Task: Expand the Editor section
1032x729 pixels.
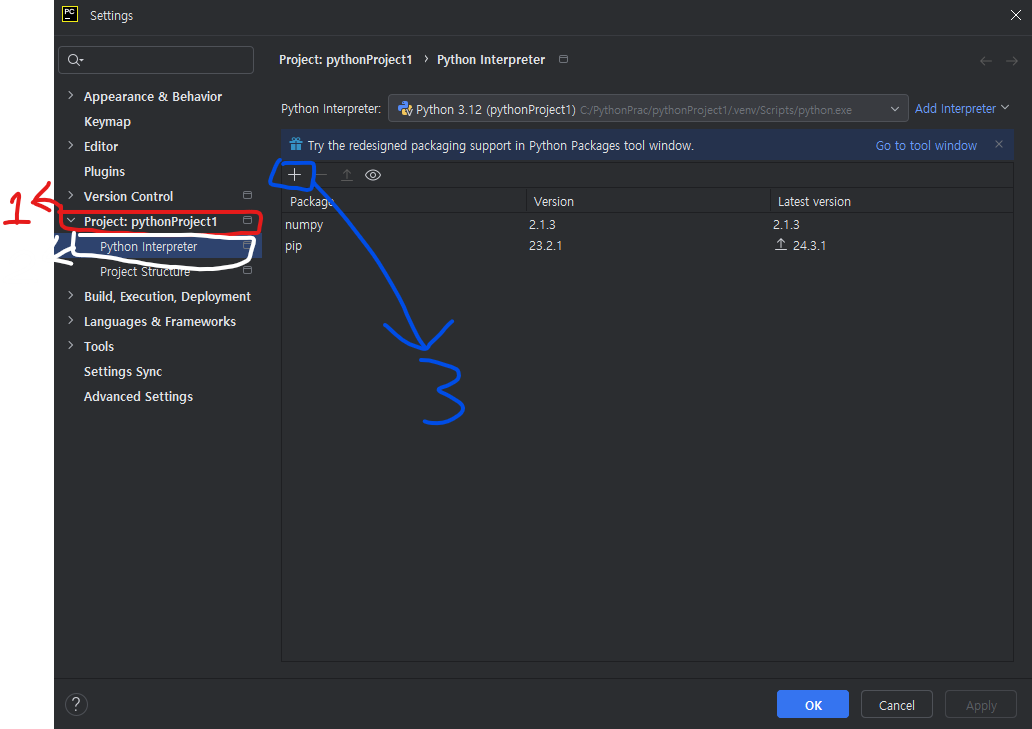Action: pyautogui.click(x=70, y=145)
